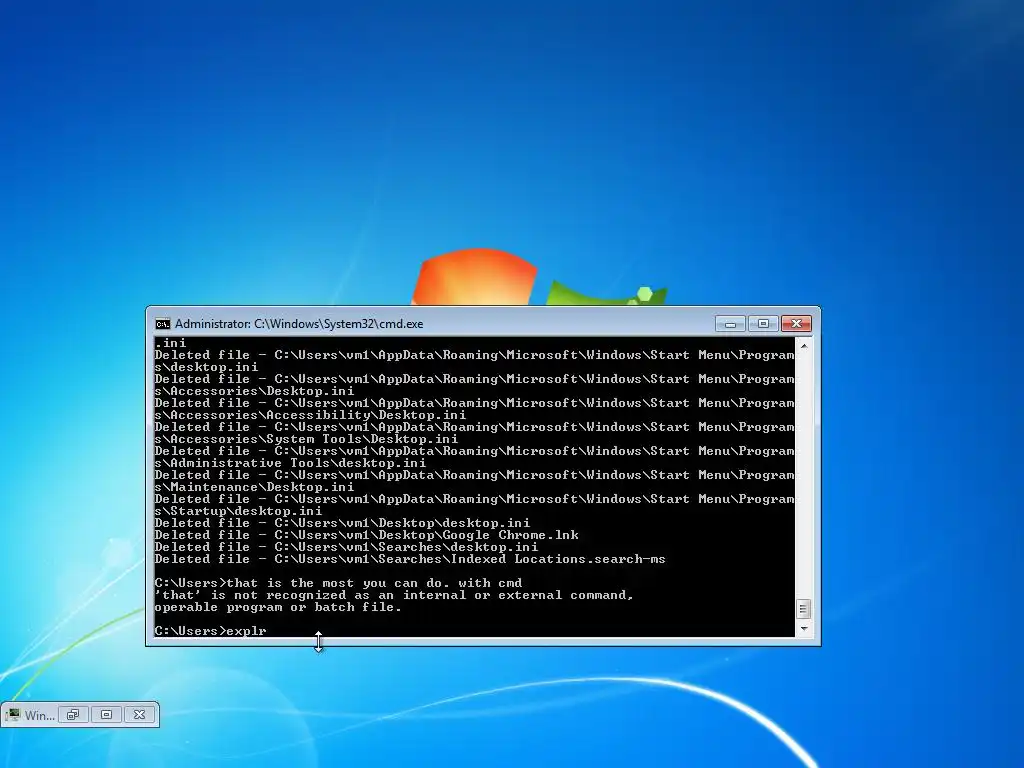Click the Searches\desktop.ini deleted line

[x=346, y=547]
